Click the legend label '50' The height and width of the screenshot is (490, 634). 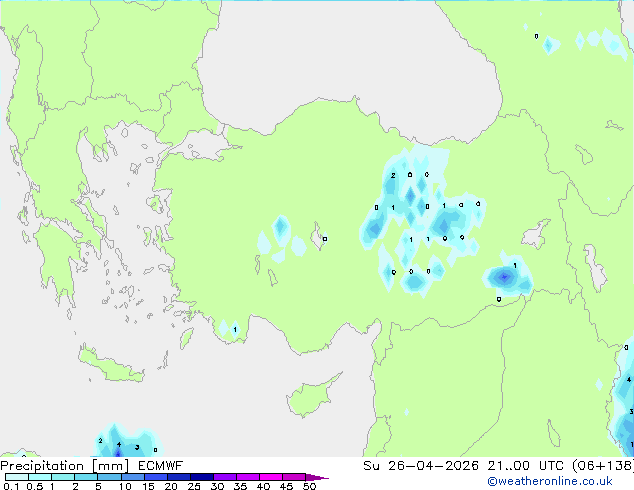(309, 486)
